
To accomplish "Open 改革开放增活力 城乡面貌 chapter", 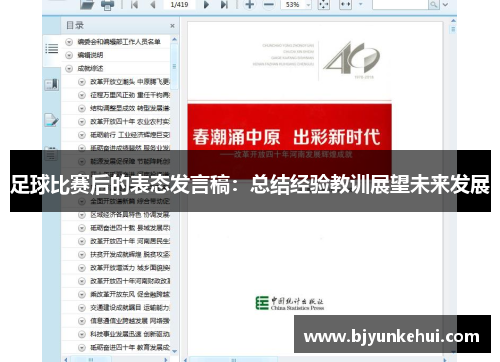I will tap(130, 268).
